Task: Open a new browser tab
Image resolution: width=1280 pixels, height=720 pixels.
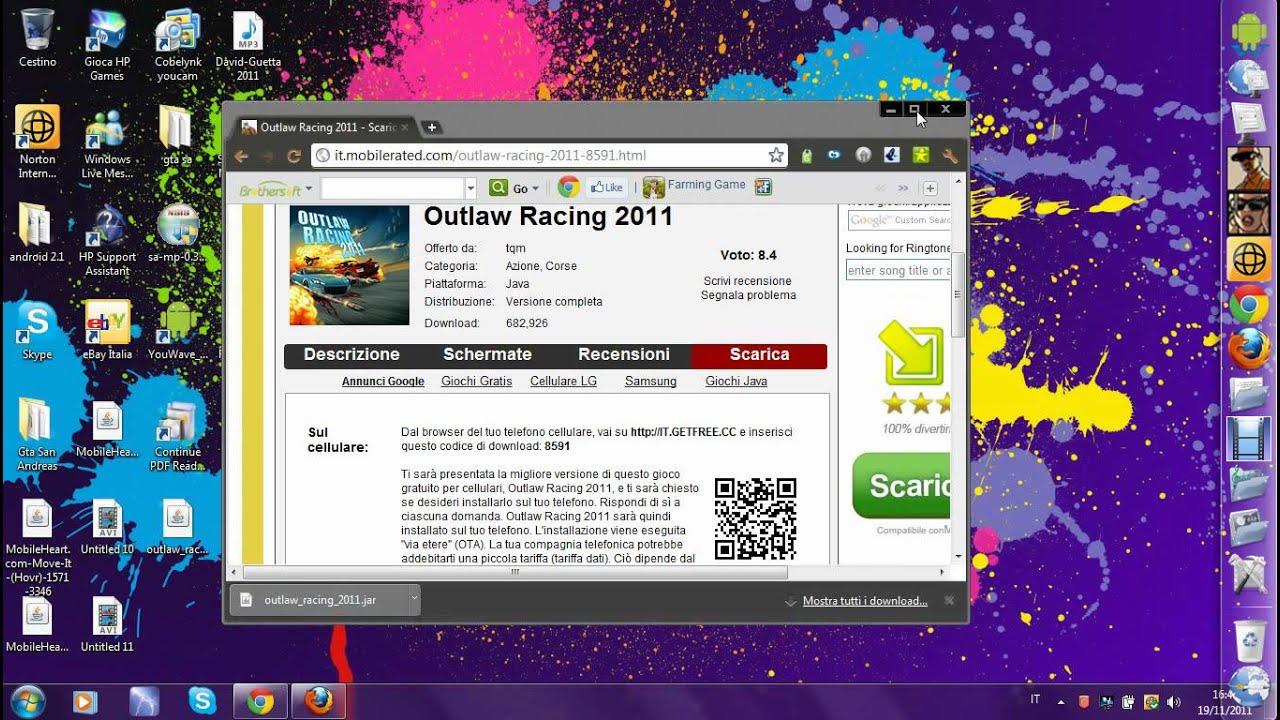Action: 432,127
